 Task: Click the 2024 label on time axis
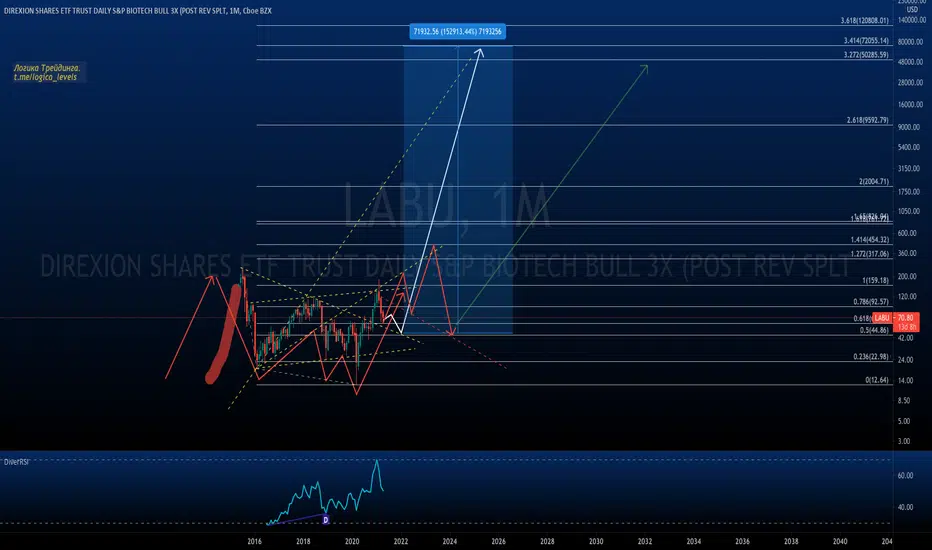449,542
